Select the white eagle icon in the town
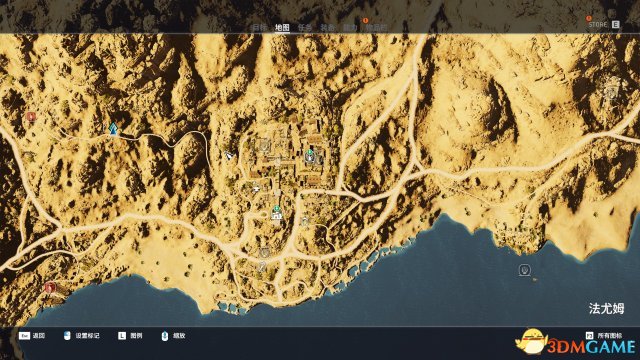This screenshot has height=360, width=640. click(256, 189)
